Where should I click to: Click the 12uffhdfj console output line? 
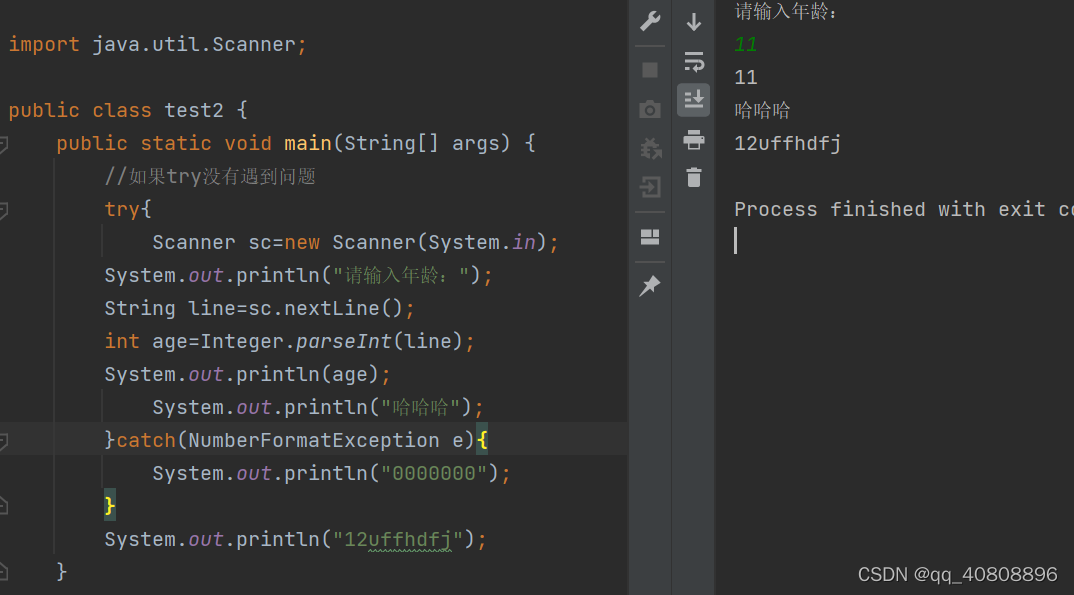788,143
